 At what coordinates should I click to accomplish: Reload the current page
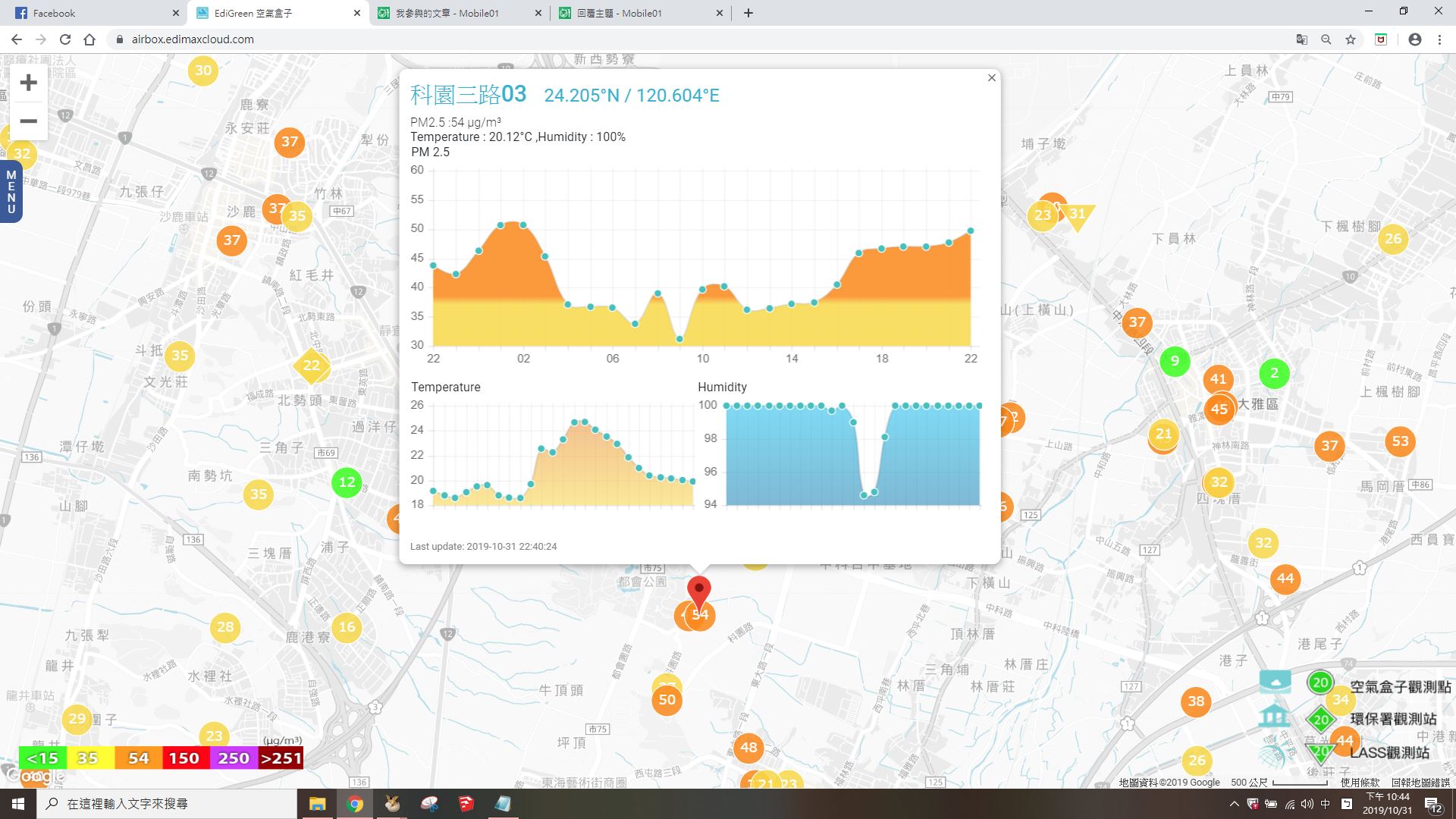tap(65, 39)
